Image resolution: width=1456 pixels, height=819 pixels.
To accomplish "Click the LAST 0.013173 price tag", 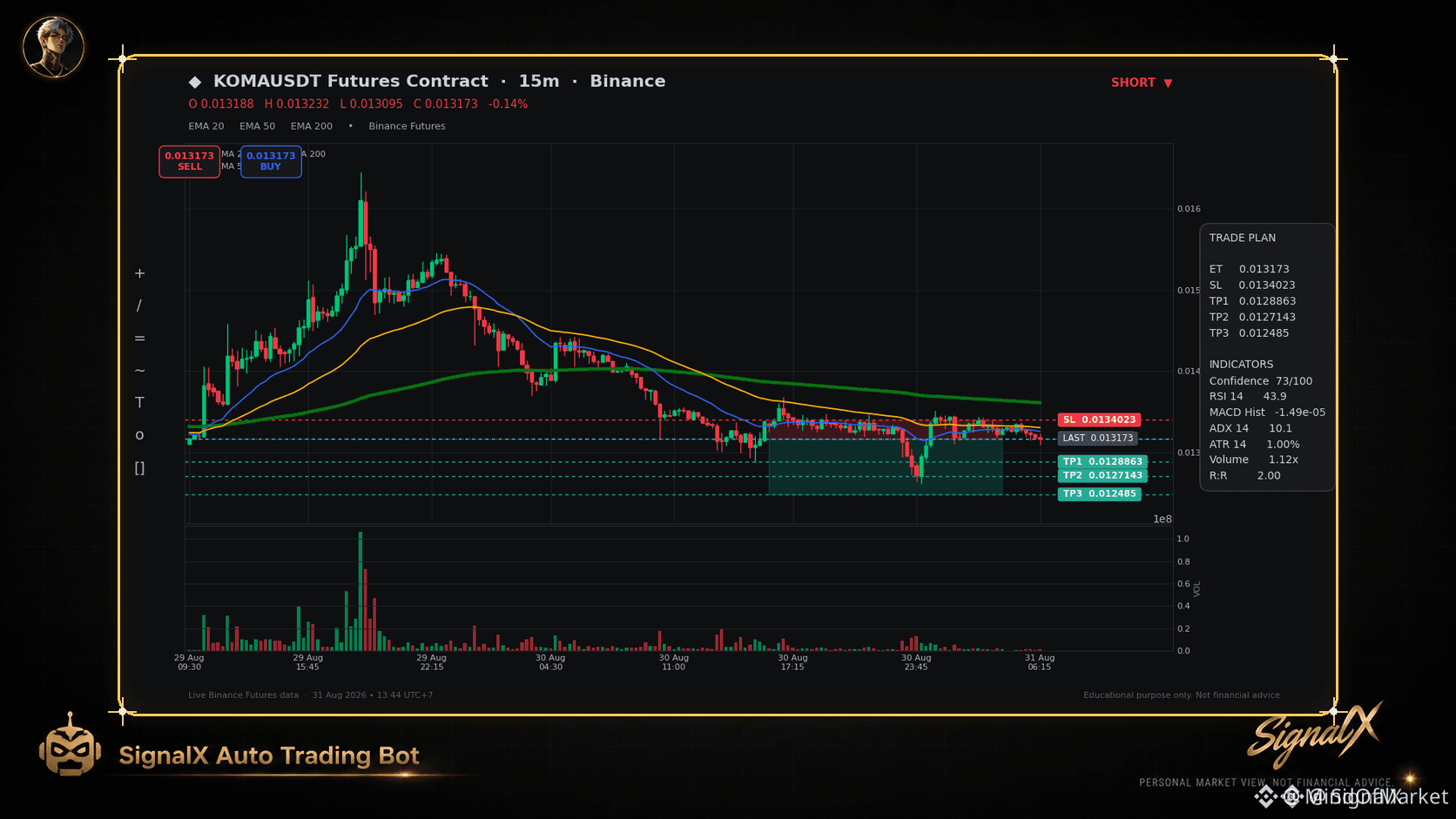I will 1098,438.
